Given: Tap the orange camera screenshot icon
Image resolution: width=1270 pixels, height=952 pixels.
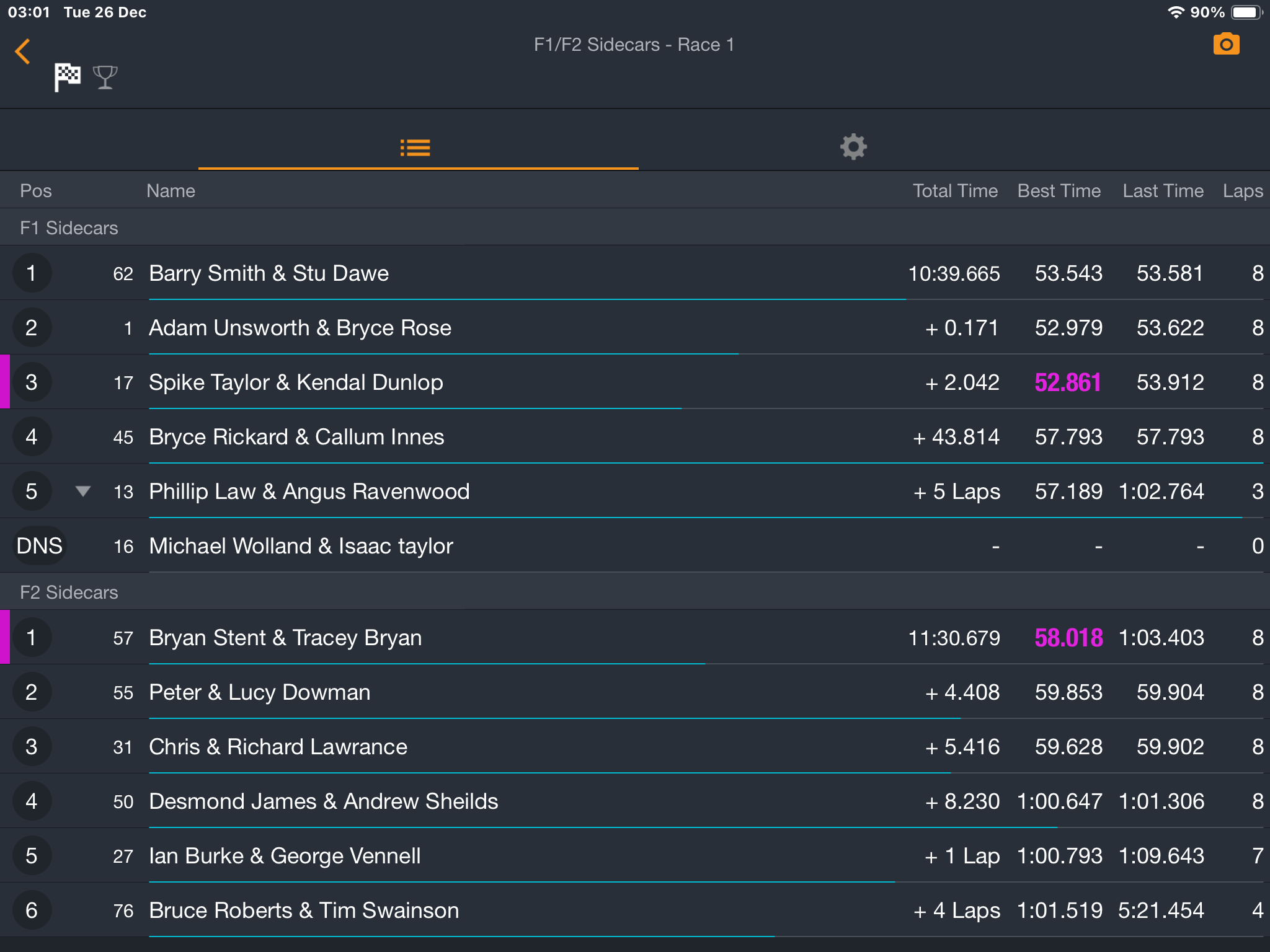Looking at the screenshot, I should (x=1226, y=44).
